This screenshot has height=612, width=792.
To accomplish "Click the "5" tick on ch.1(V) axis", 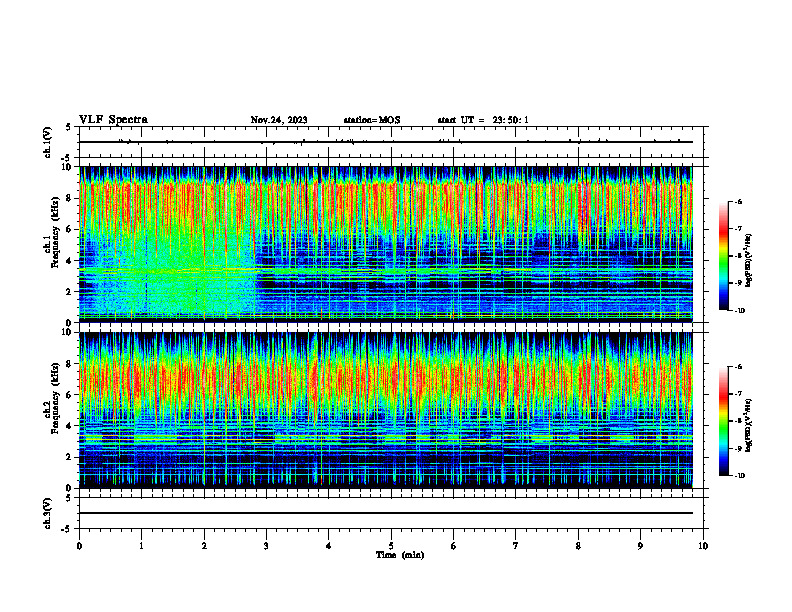I will pyautogui.click(x=69, y=128).
